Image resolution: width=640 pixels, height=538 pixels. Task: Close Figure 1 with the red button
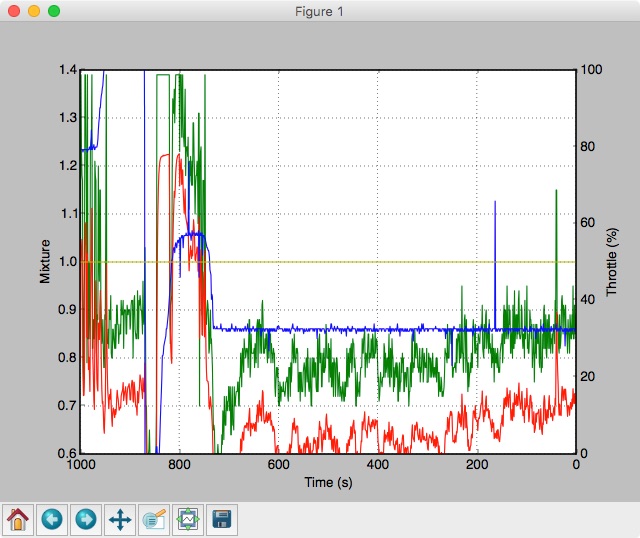coord(14,11)
